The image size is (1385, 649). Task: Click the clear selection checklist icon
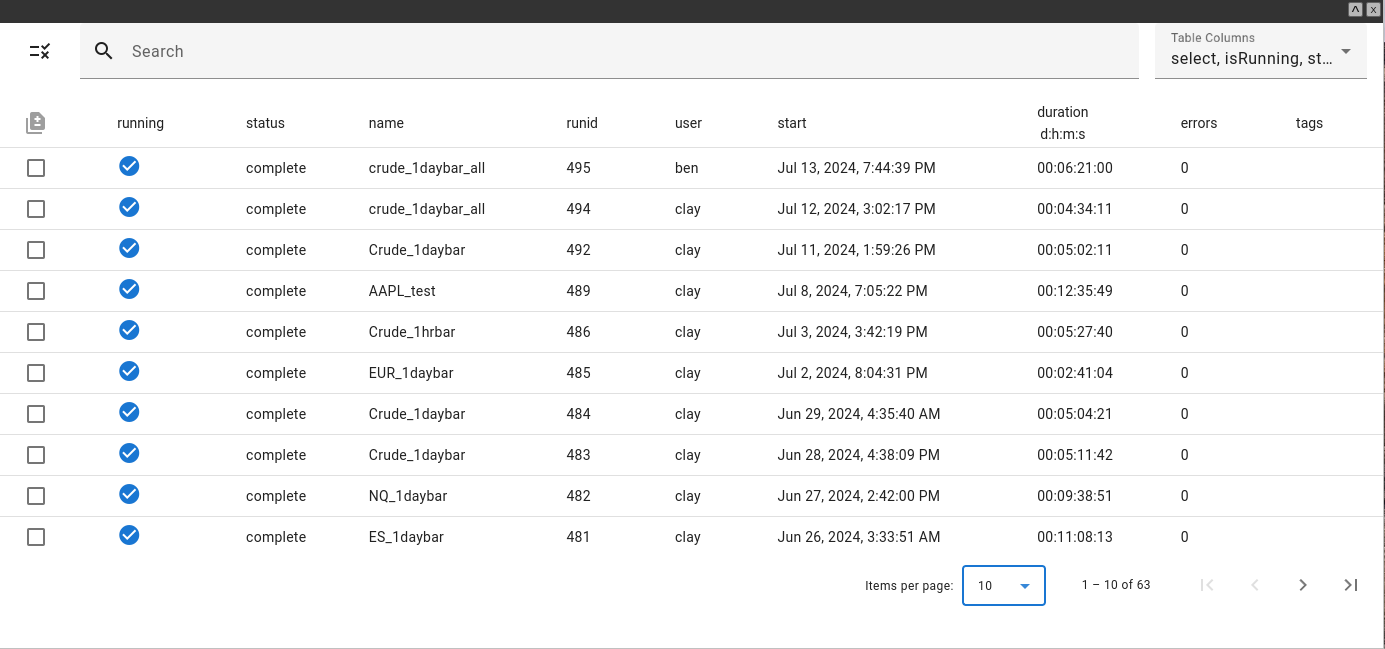tap(40, 51)
